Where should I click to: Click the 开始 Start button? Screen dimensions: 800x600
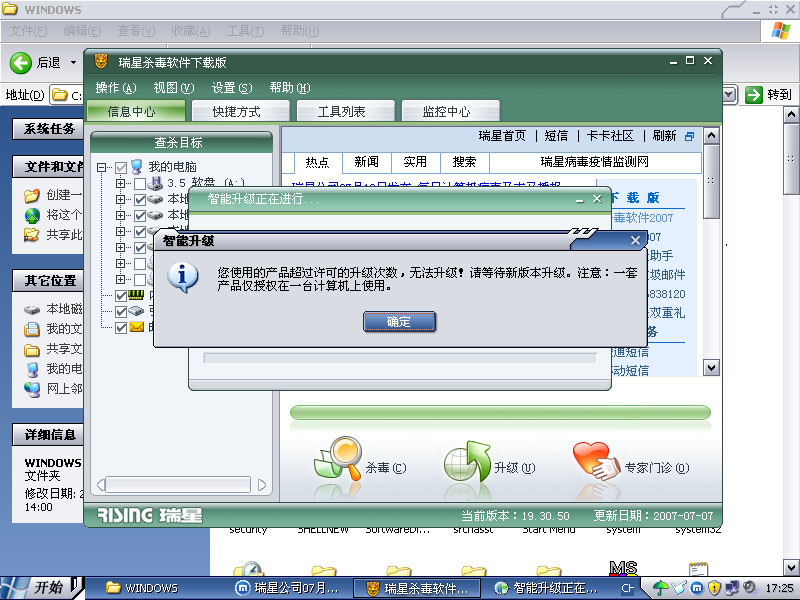pos(42,588)
